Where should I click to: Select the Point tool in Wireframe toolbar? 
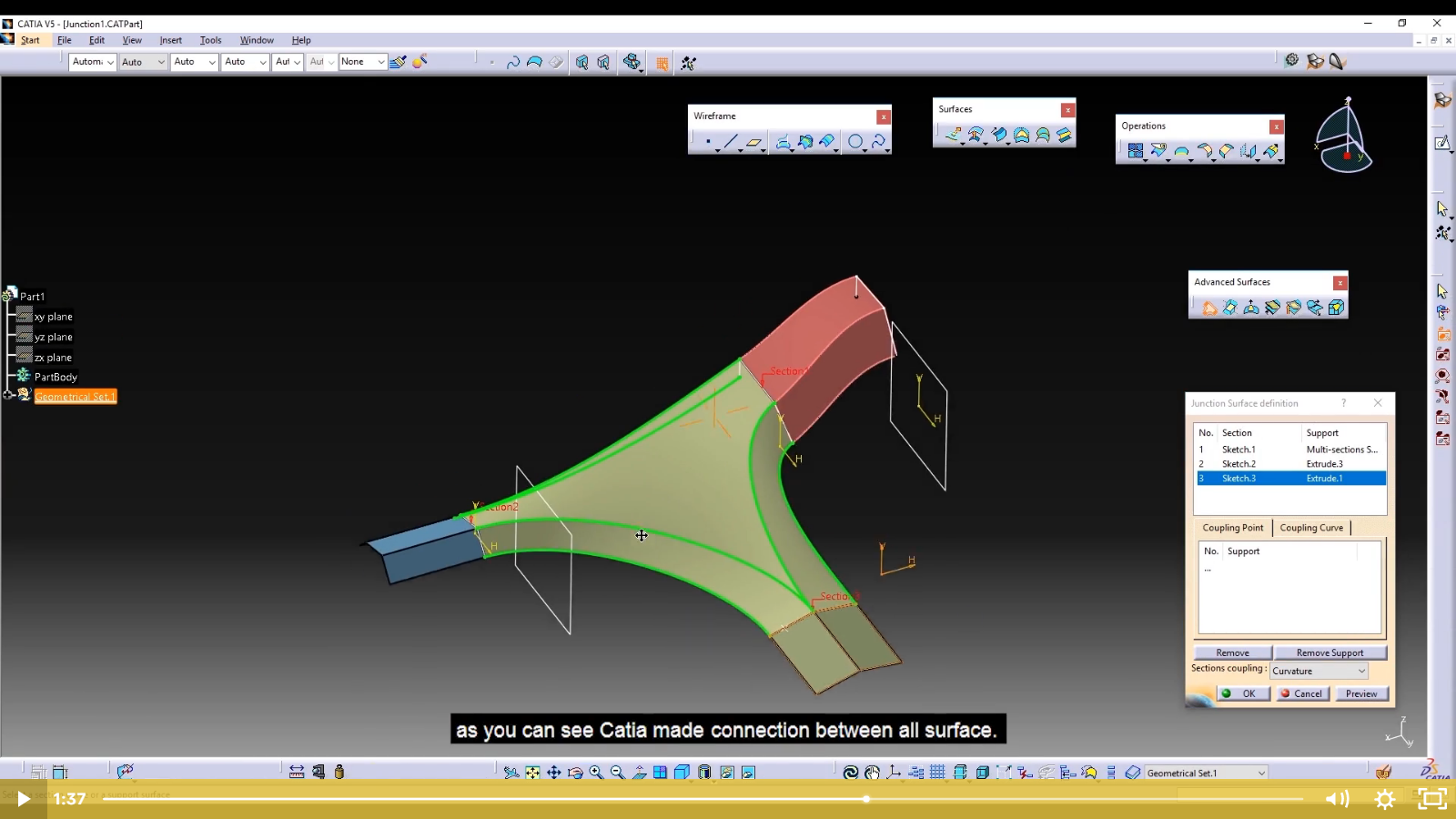pos(708,142)
